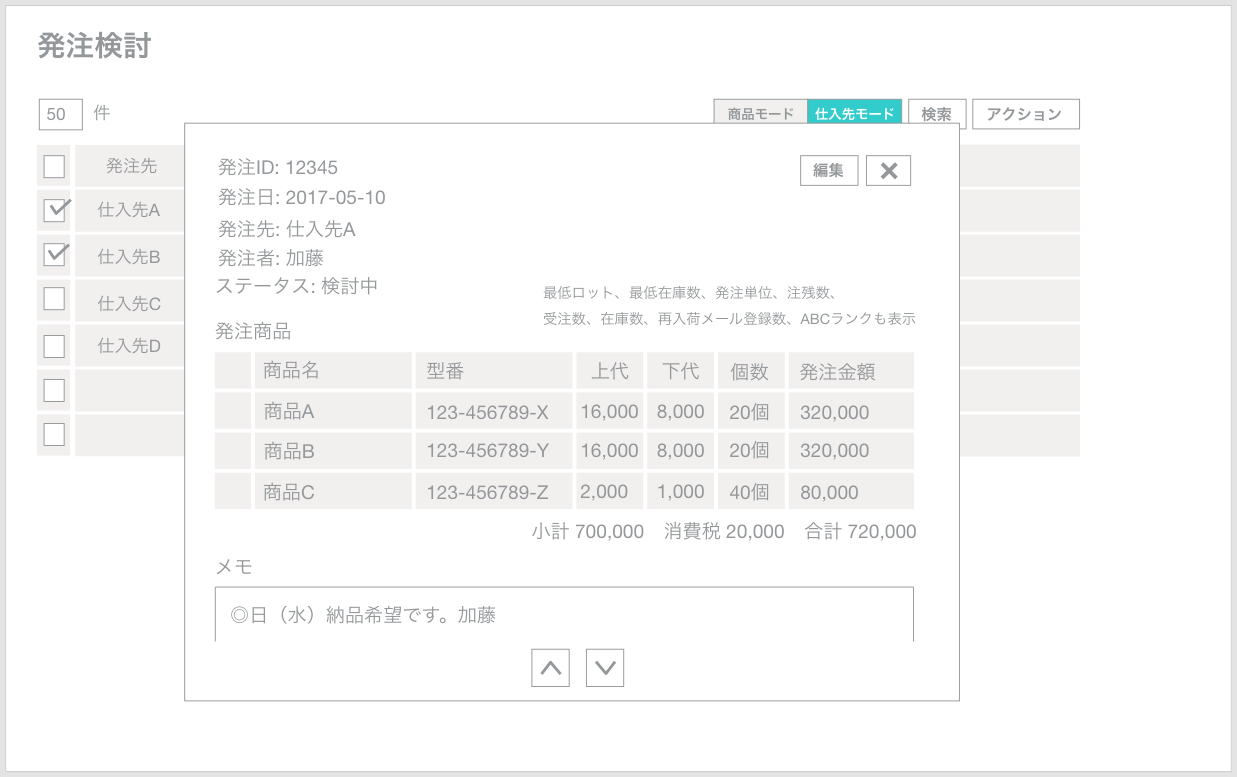Click the down chevron arrow button

[604, 668]
